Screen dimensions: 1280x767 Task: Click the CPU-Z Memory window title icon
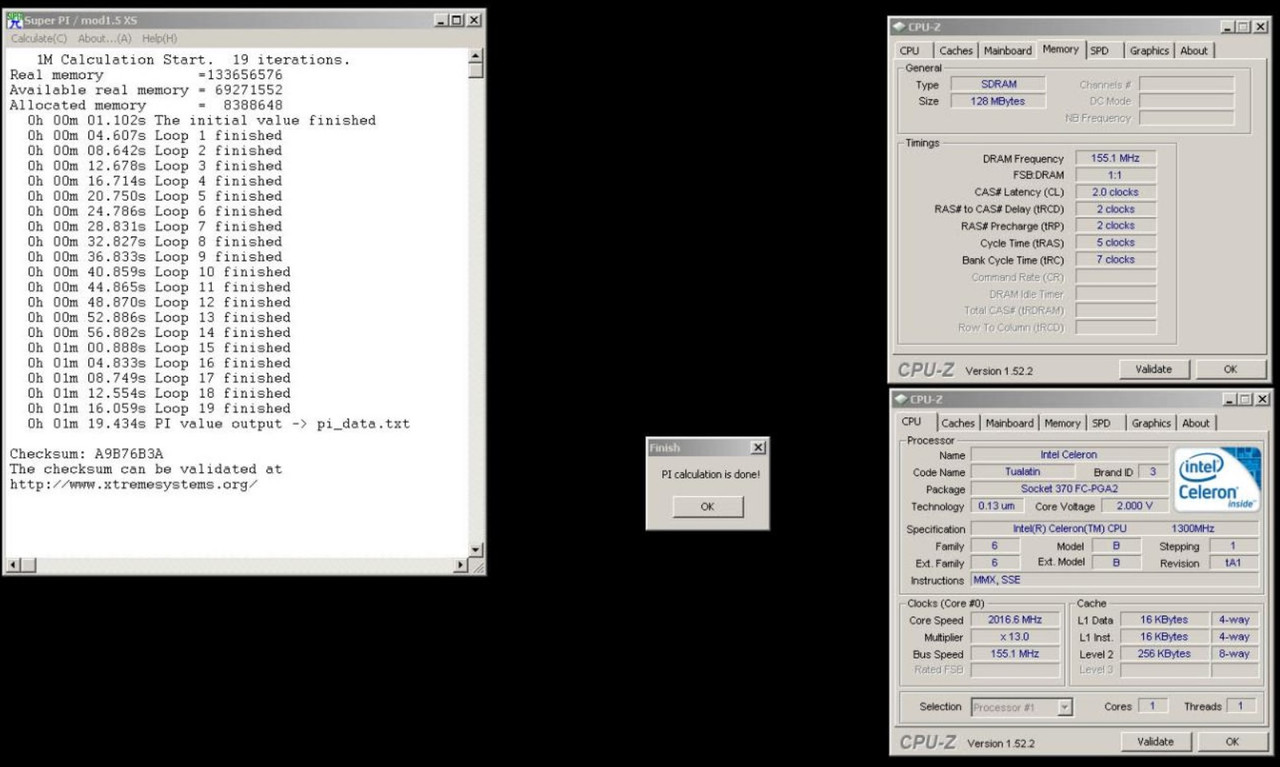click(x=899, y=27)
